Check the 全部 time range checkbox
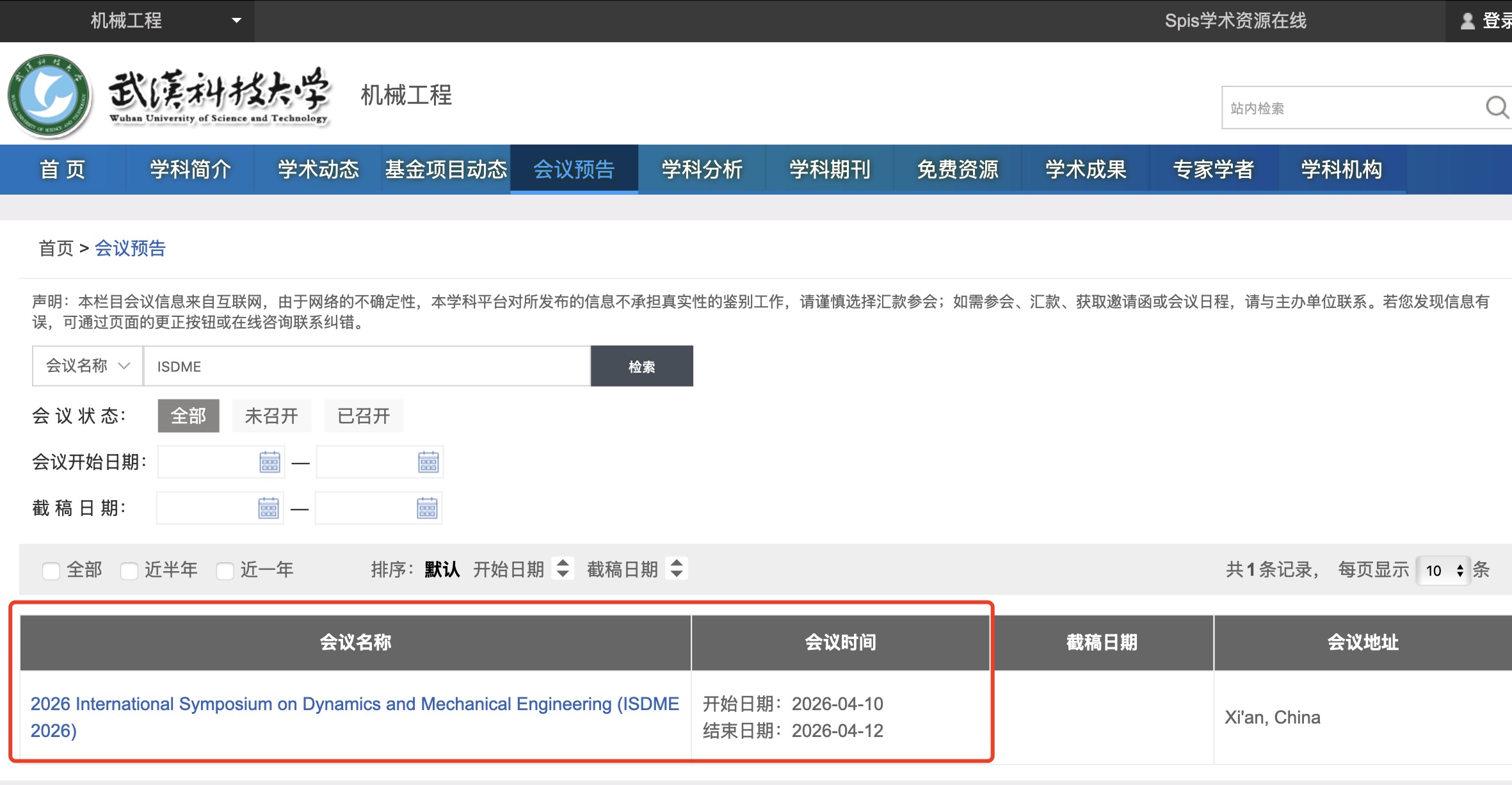 coord(51,570)
